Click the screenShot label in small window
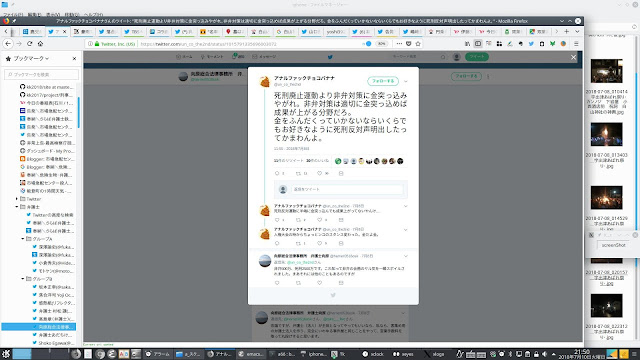The width and height of the screenshot is (640, 360). (x=613, y=245)
